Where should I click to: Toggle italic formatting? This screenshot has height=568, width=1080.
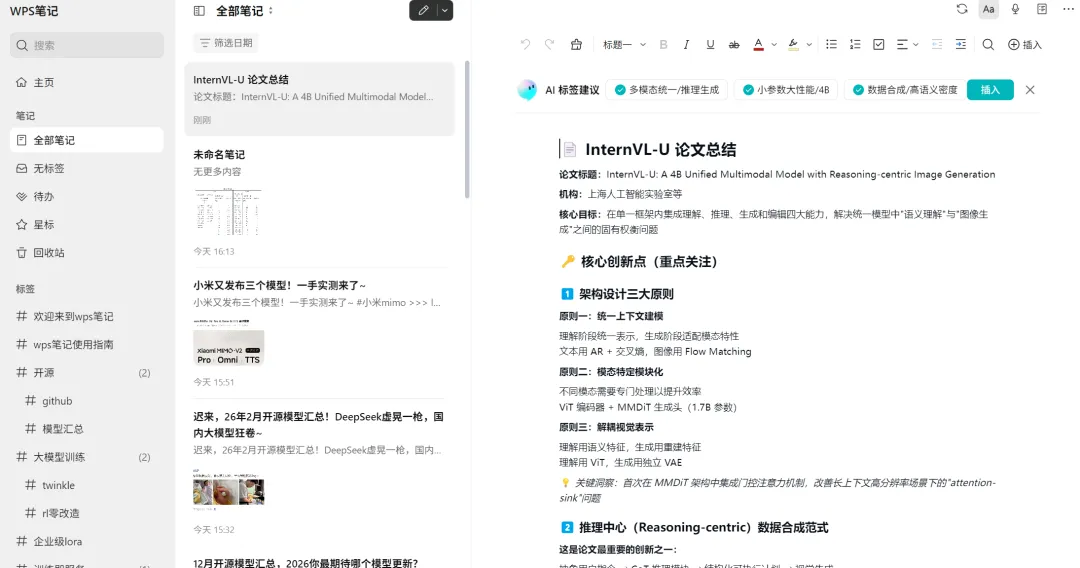coord(686,45)
